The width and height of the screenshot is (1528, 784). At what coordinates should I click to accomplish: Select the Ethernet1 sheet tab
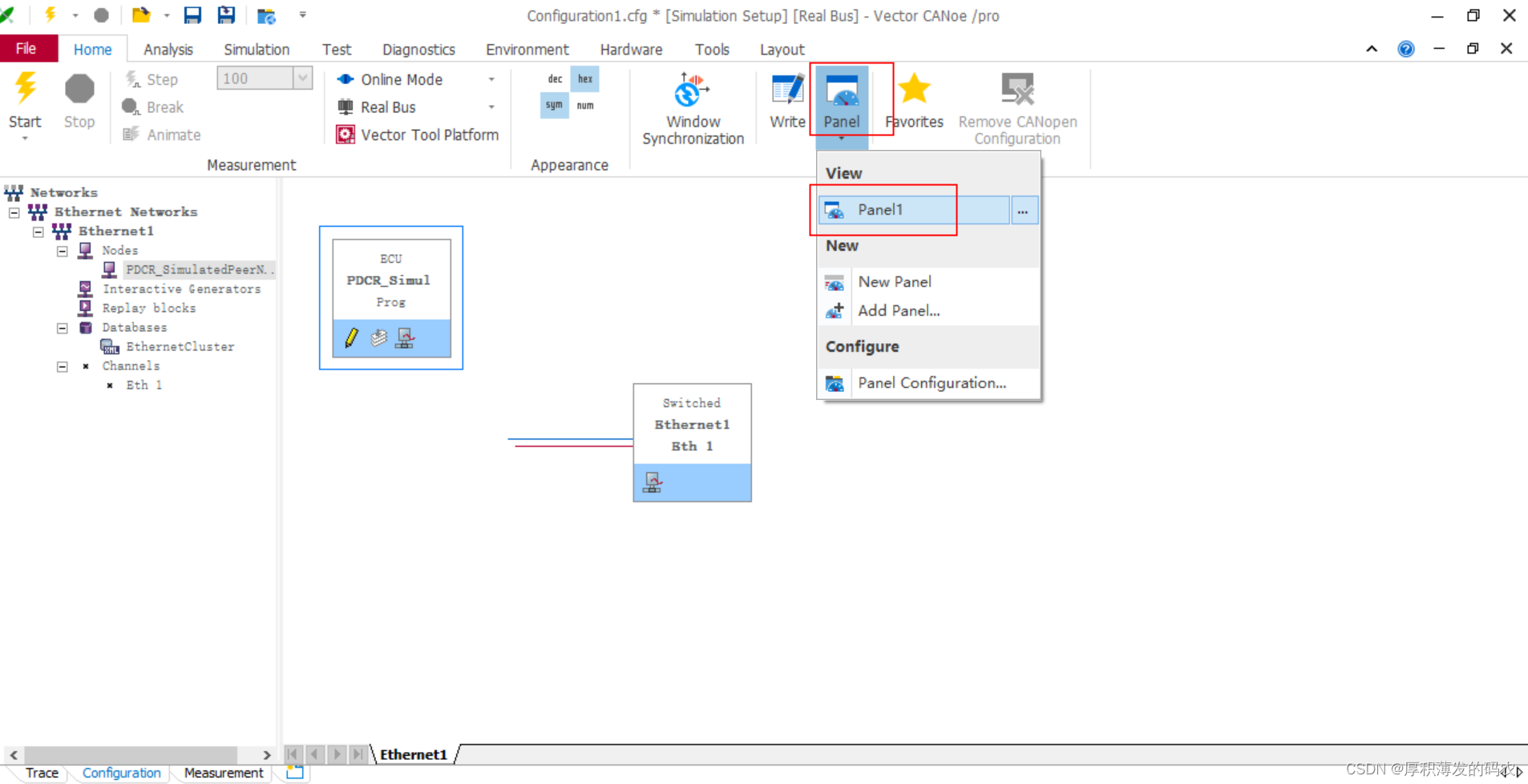pos(414,754)
